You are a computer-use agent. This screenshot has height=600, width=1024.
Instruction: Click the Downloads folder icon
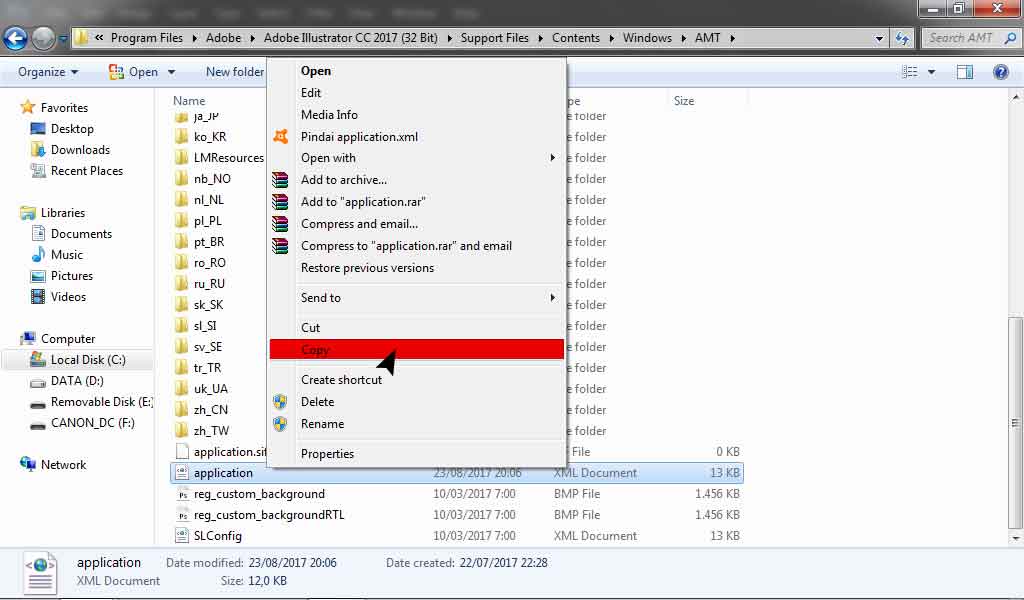tap(38, 150)
